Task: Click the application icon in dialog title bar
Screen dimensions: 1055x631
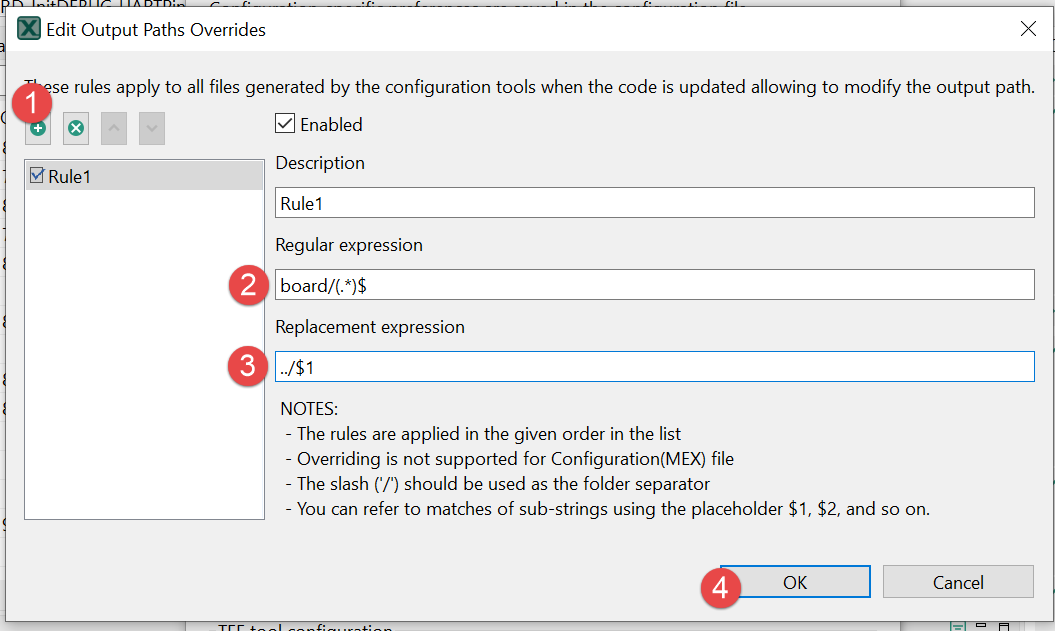Action: pos(29,29)
